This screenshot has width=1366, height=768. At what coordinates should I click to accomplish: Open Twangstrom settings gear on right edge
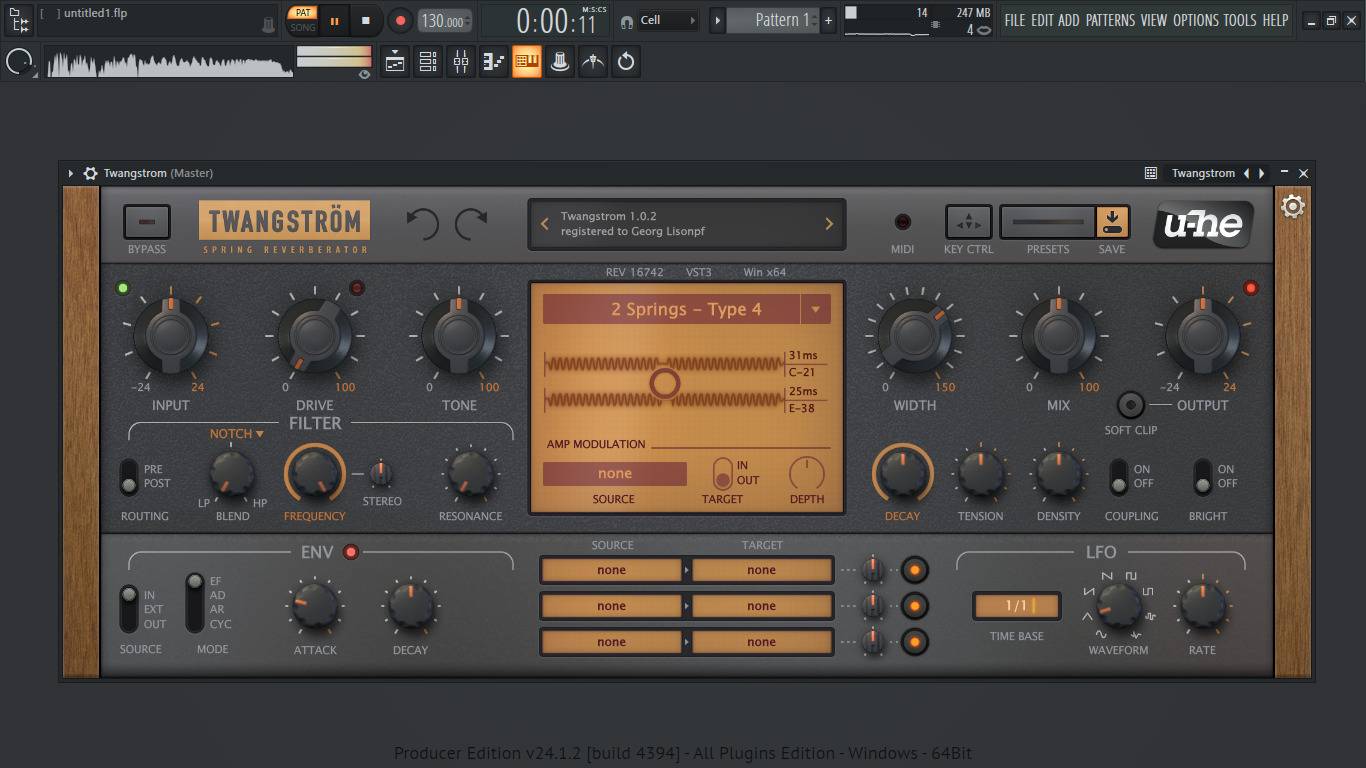[1293, 207]
